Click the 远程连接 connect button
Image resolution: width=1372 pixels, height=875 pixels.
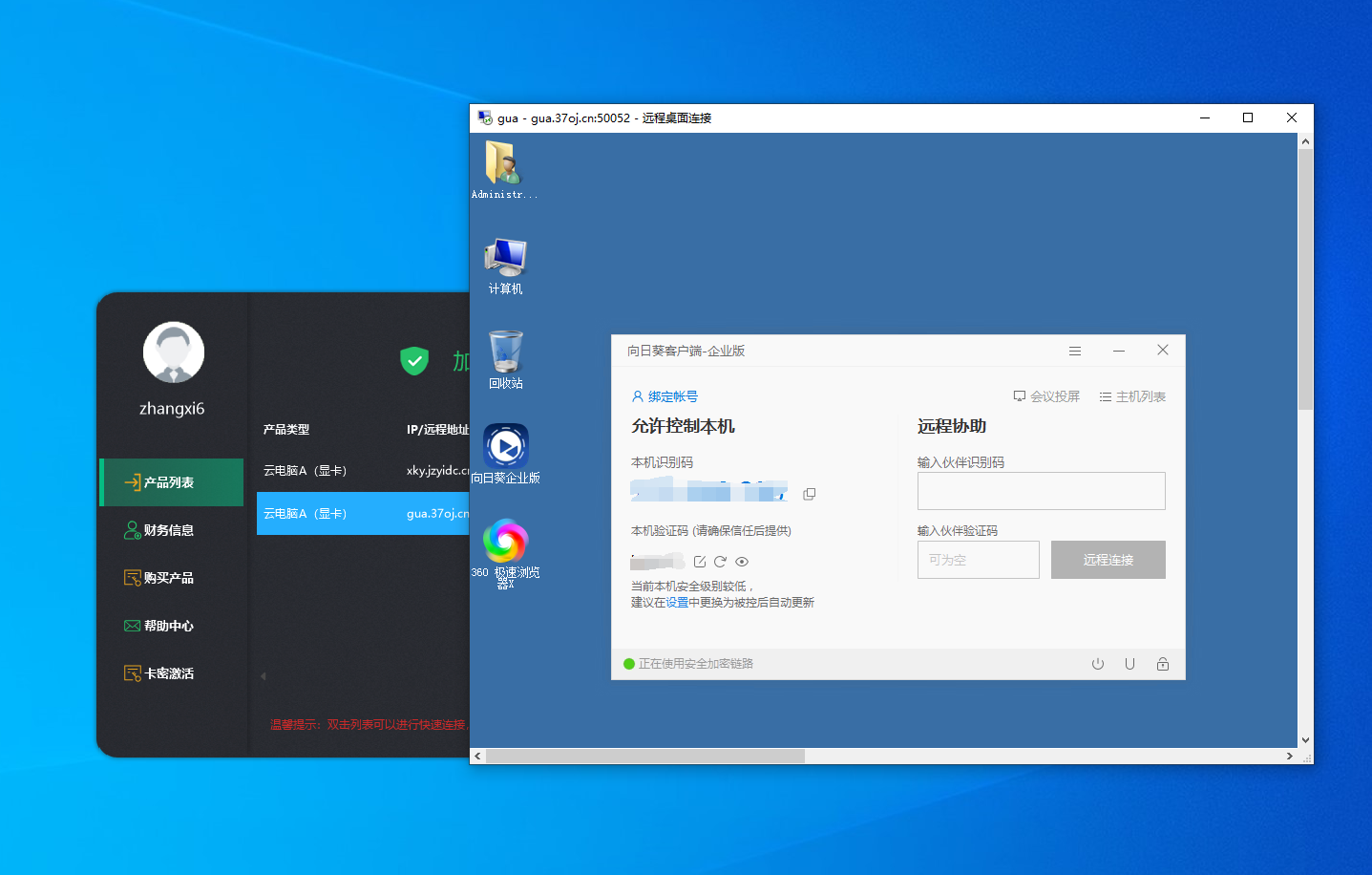tap(1108, 560)
